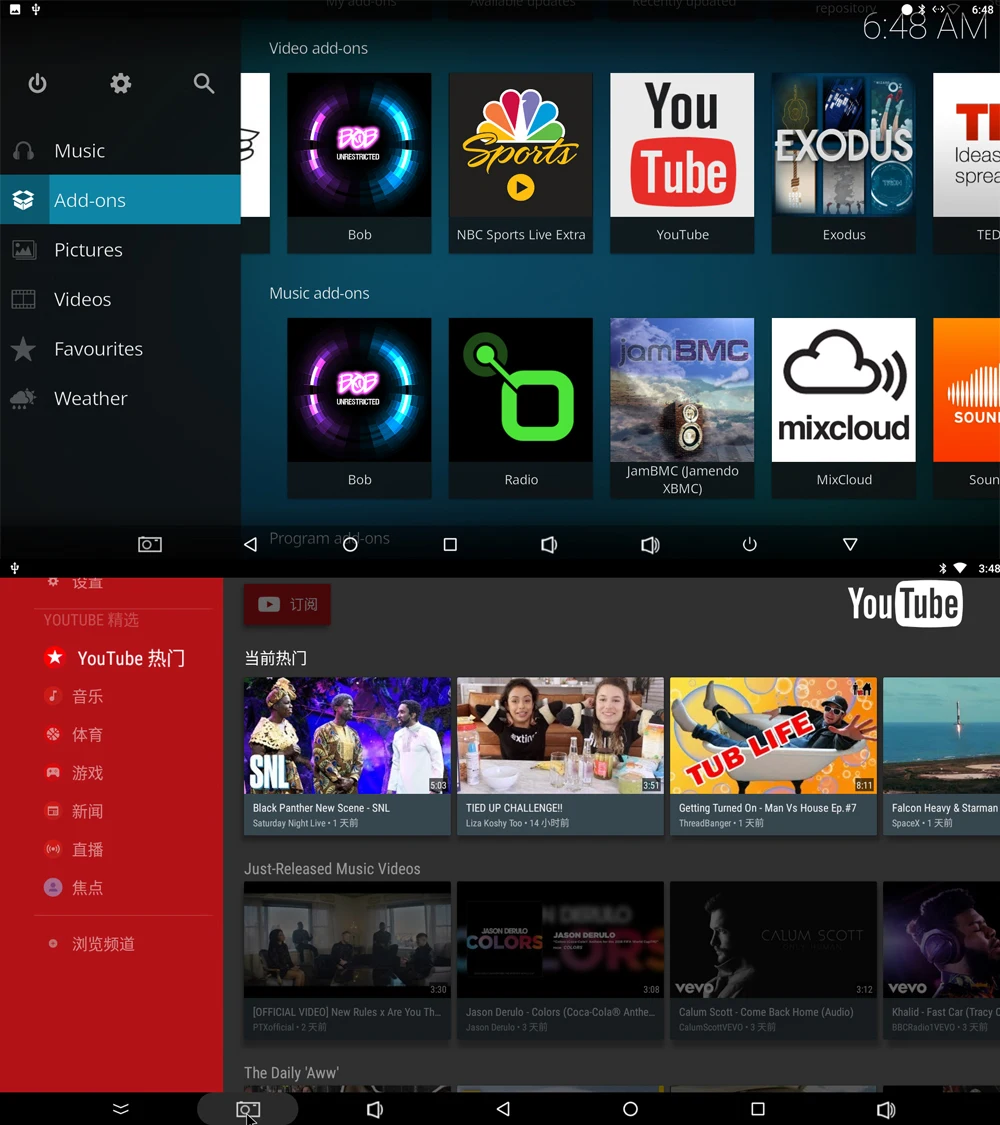The height and width of the screenshot is (1125, 1000).
Task: Open the Exodus add-on
Action: coord(844,163)
